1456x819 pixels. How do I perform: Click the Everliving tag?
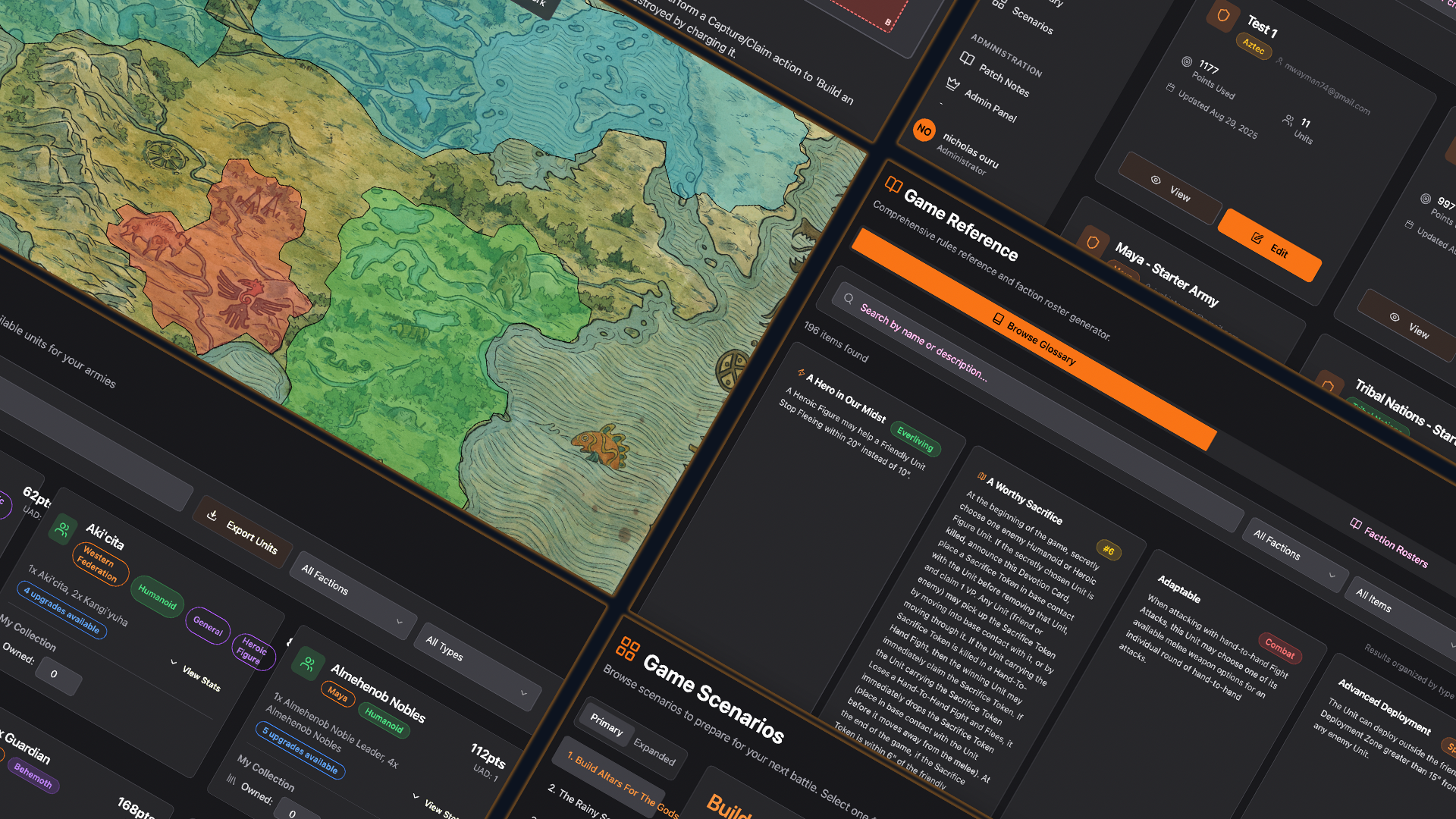(x=915, y=438)
